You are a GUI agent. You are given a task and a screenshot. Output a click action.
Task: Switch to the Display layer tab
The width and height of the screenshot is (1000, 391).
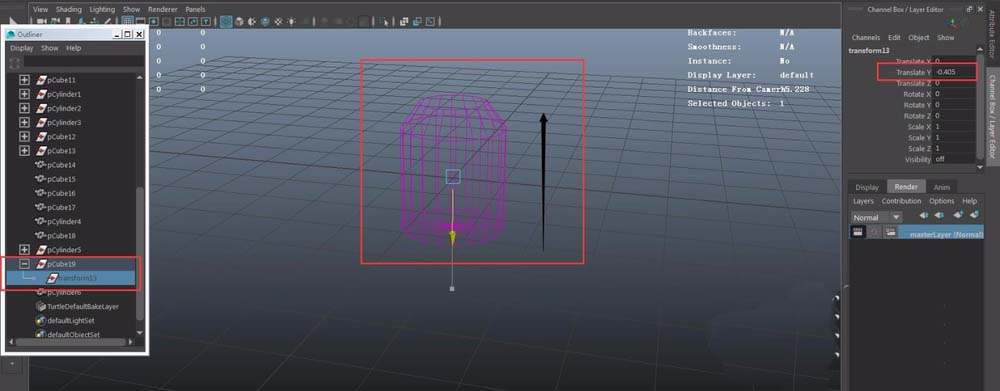(x=867, y=187)
